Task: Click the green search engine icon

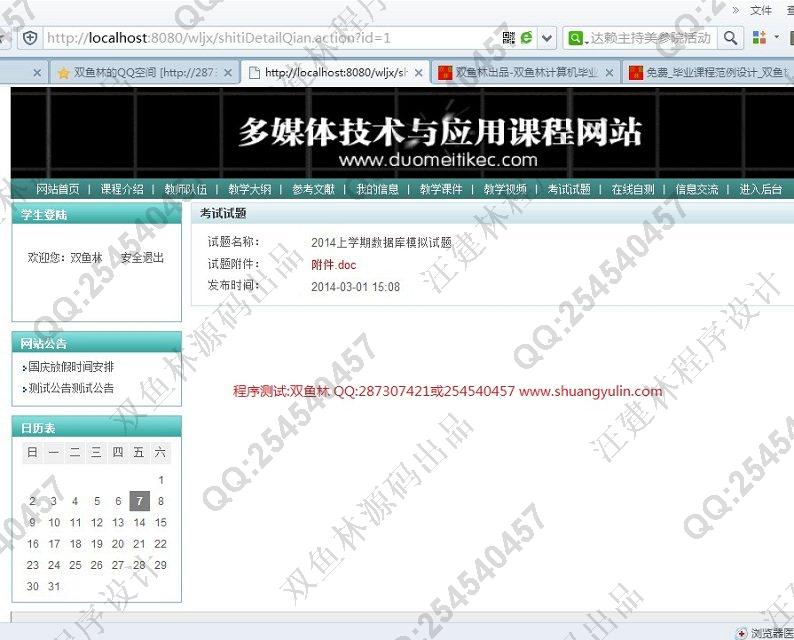Action: tap(575, 38)
